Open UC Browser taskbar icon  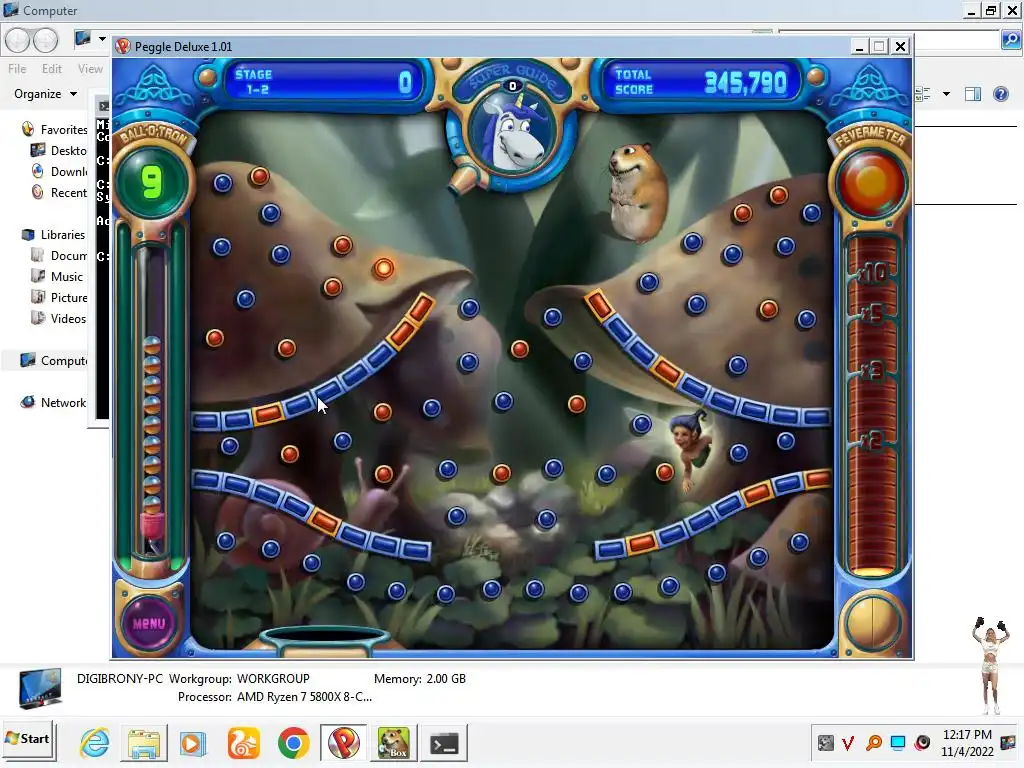tap(244, 744)
